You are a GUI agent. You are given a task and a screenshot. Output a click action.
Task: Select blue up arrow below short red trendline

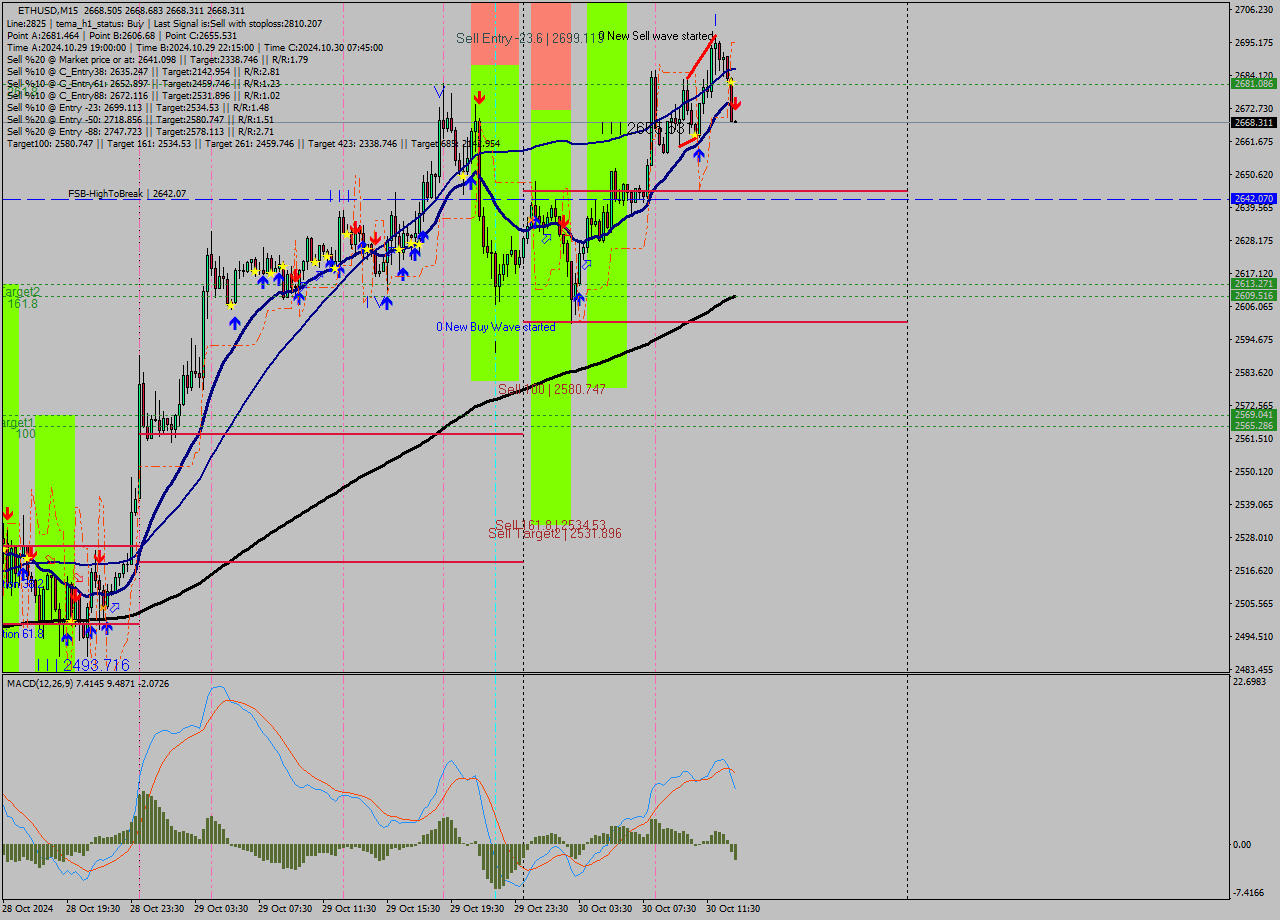pyautogui.click(x=699, y=154)
